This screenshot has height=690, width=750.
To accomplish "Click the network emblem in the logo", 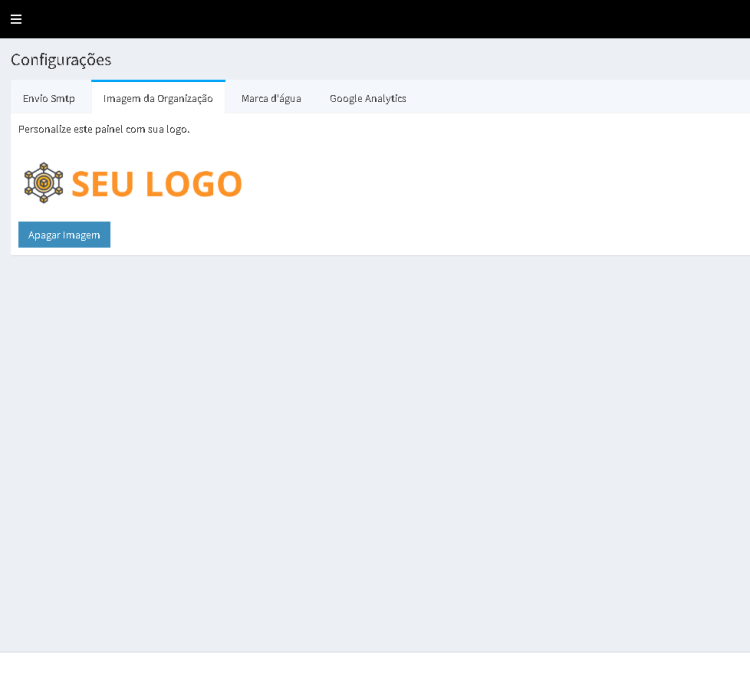I will (43, 183).
